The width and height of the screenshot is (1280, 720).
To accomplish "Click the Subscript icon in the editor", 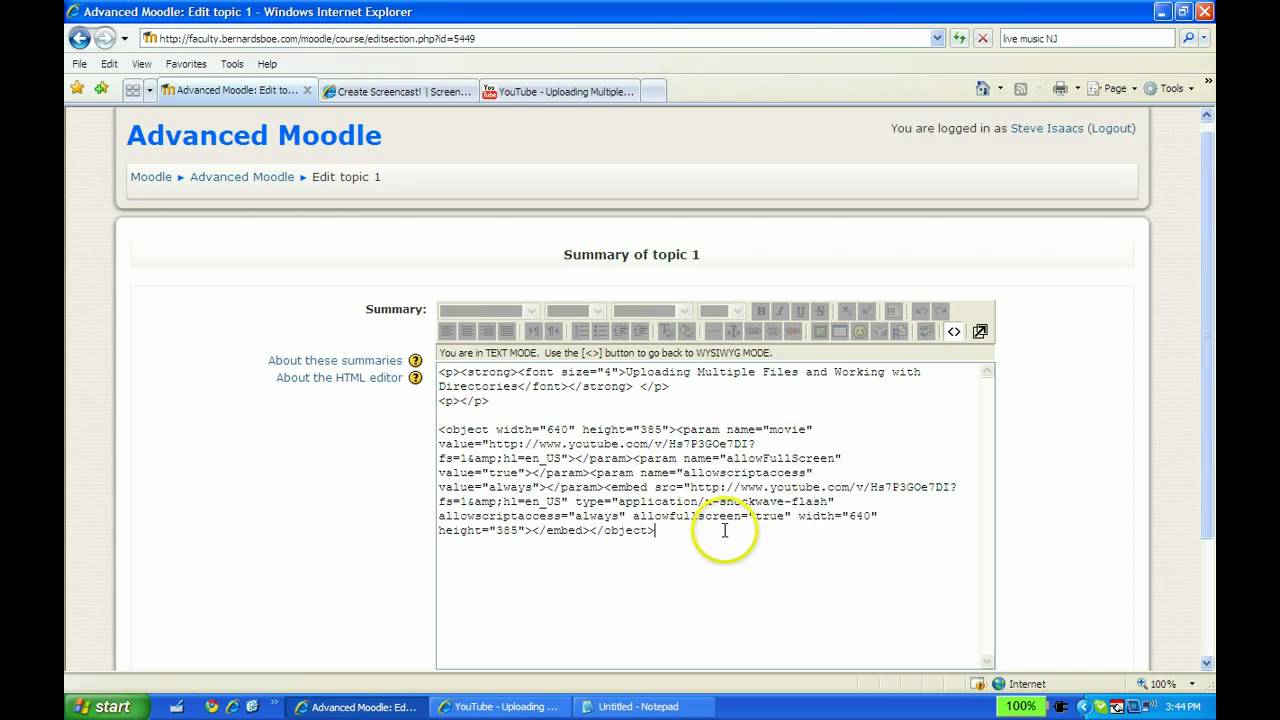I will (x=845, y=311).
